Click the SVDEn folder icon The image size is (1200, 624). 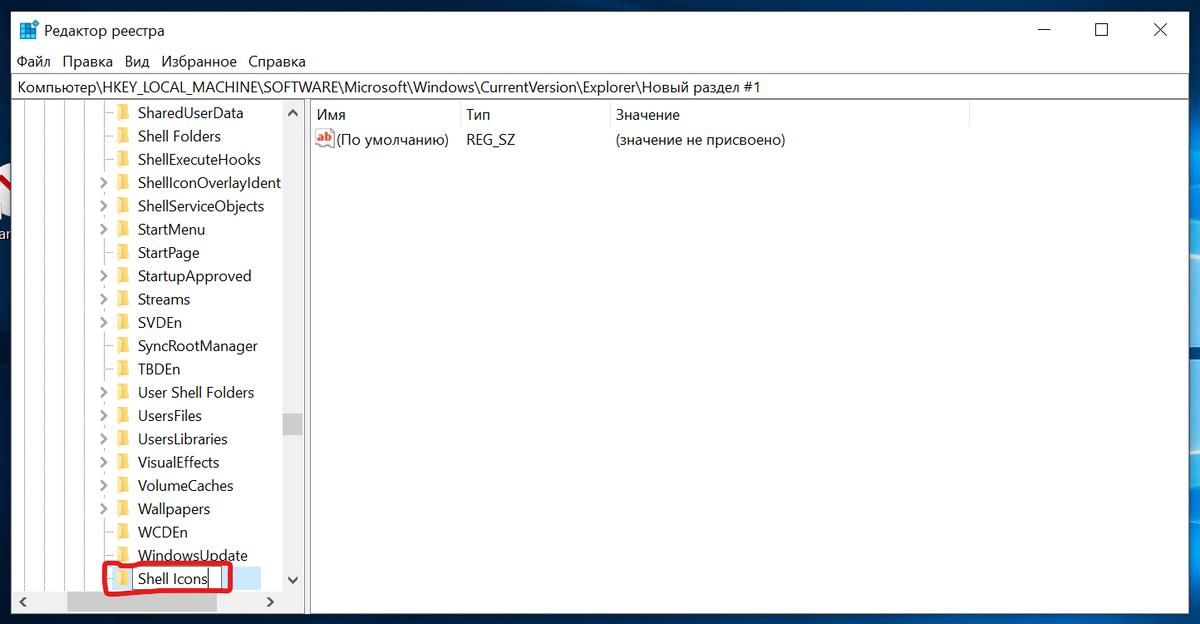coord(123,322)
